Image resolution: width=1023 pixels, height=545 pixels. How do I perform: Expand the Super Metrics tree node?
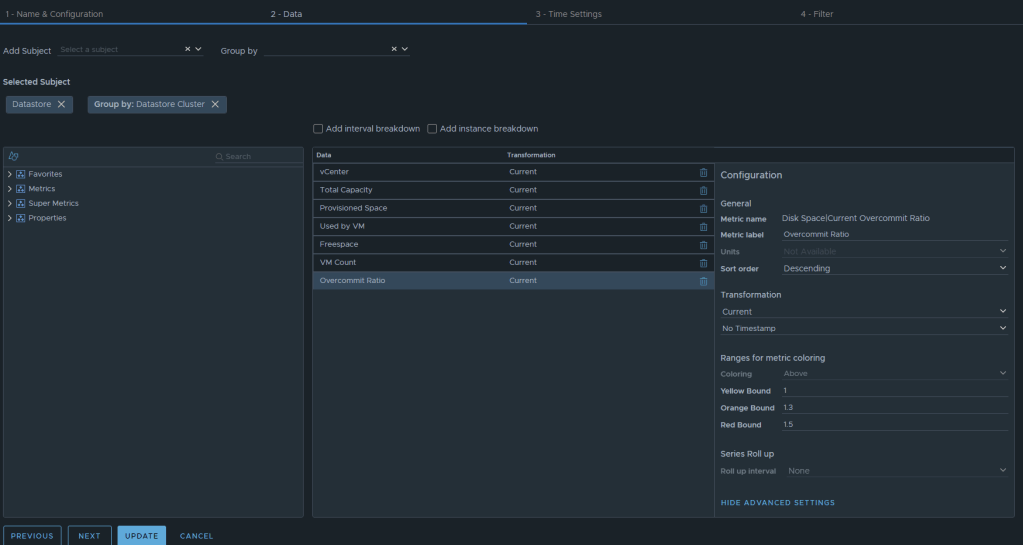(x=9, y=203)
